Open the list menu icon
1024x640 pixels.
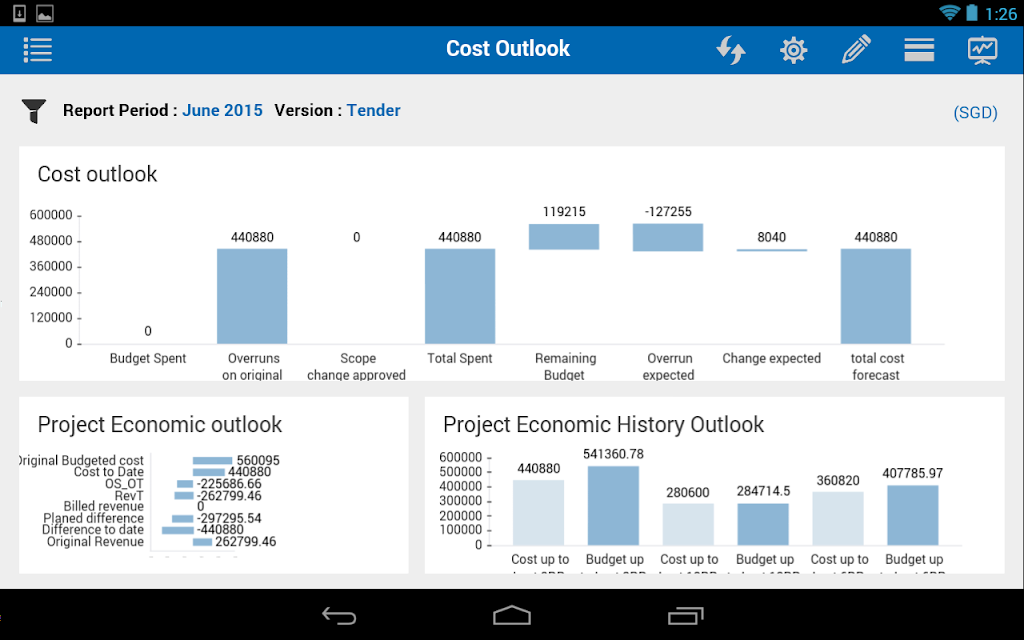pos(38,50)
